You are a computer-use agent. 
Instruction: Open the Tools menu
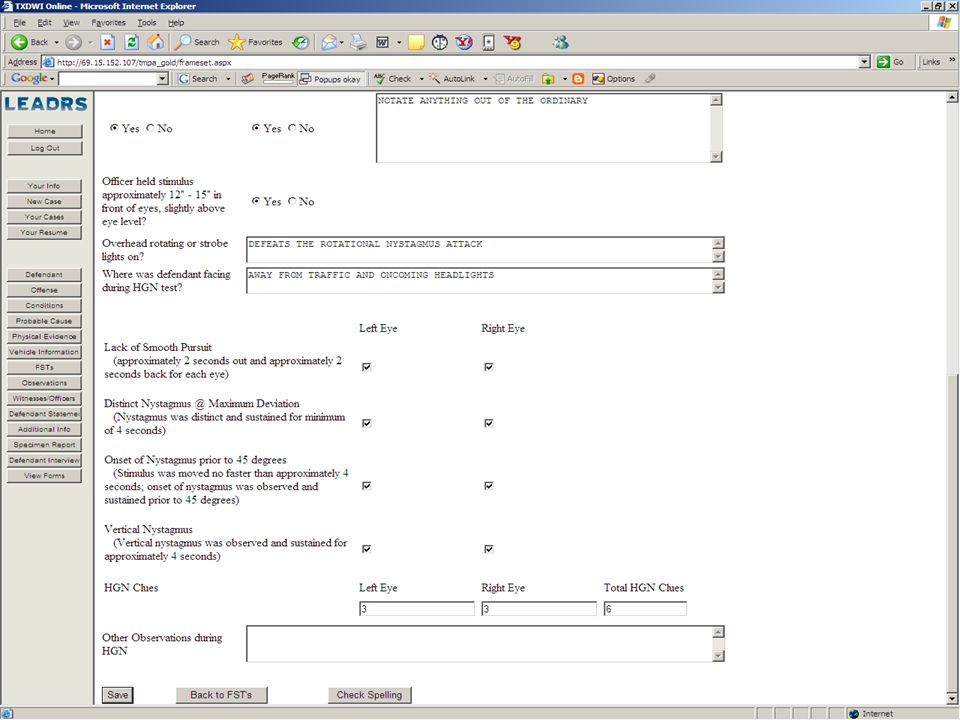(x=147, y=23)
